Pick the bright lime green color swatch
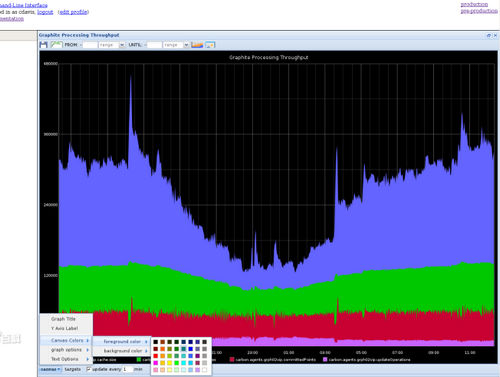Image resolution: width=500 pixels, height=377 pixels. 176,363
